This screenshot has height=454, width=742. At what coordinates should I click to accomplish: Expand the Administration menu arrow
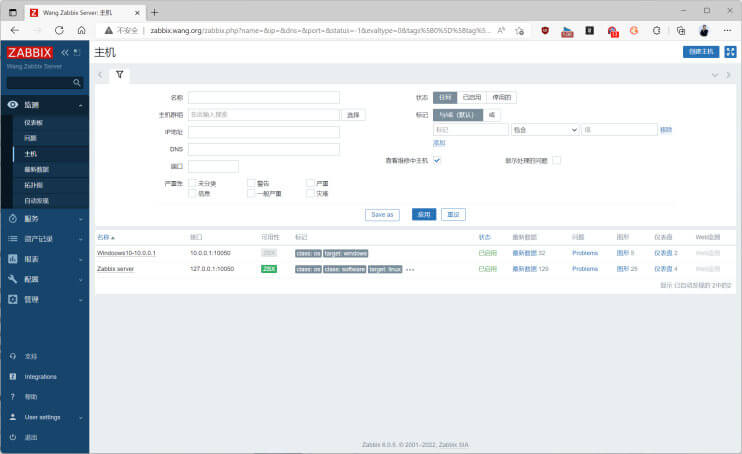(80, 300)
